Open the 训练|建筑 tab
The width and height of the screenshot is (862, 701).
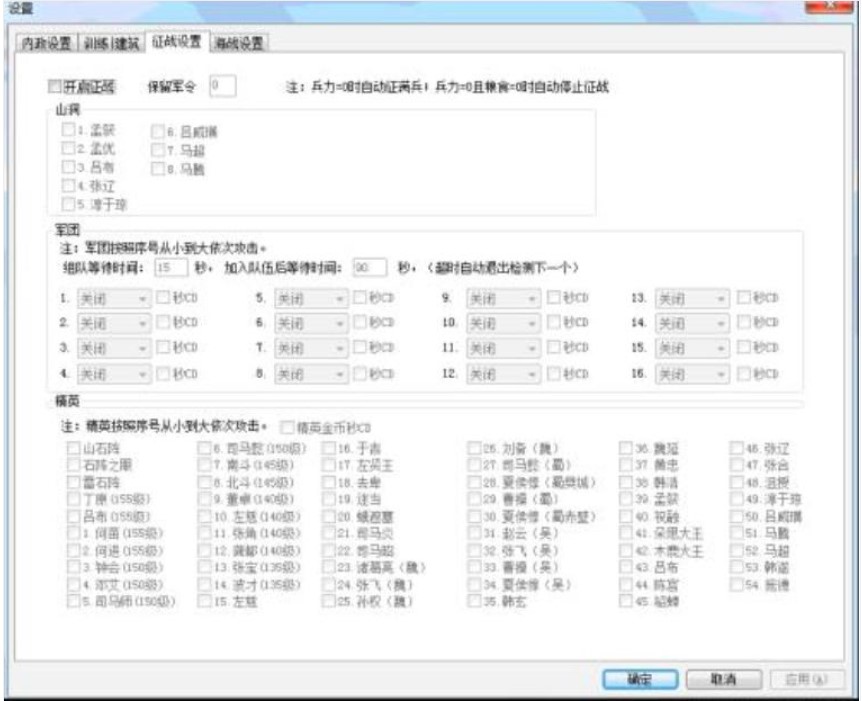coord(112,43)
